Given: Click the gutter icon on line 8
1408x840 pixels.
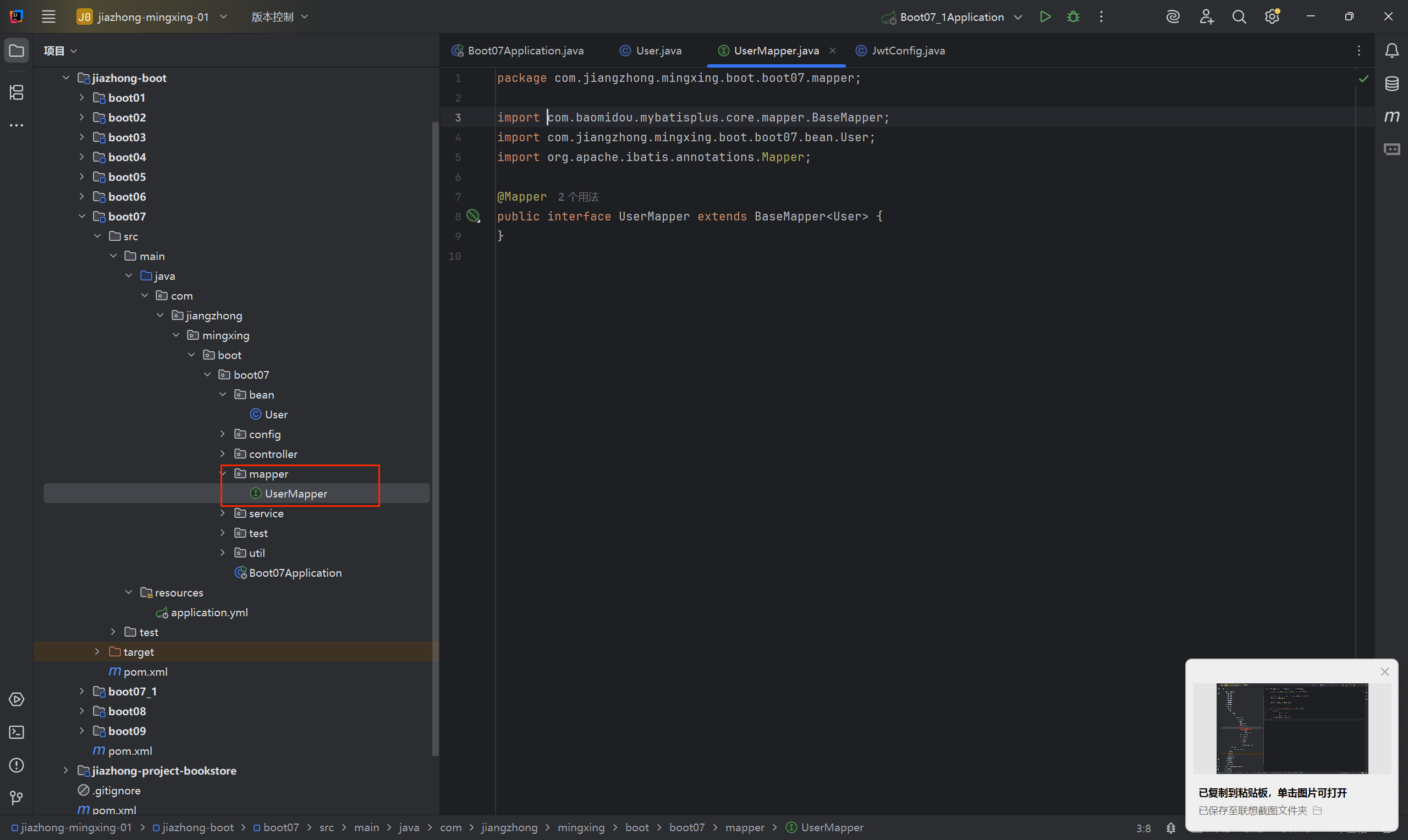Looking at the screenshot, I should tap(473, 215).
